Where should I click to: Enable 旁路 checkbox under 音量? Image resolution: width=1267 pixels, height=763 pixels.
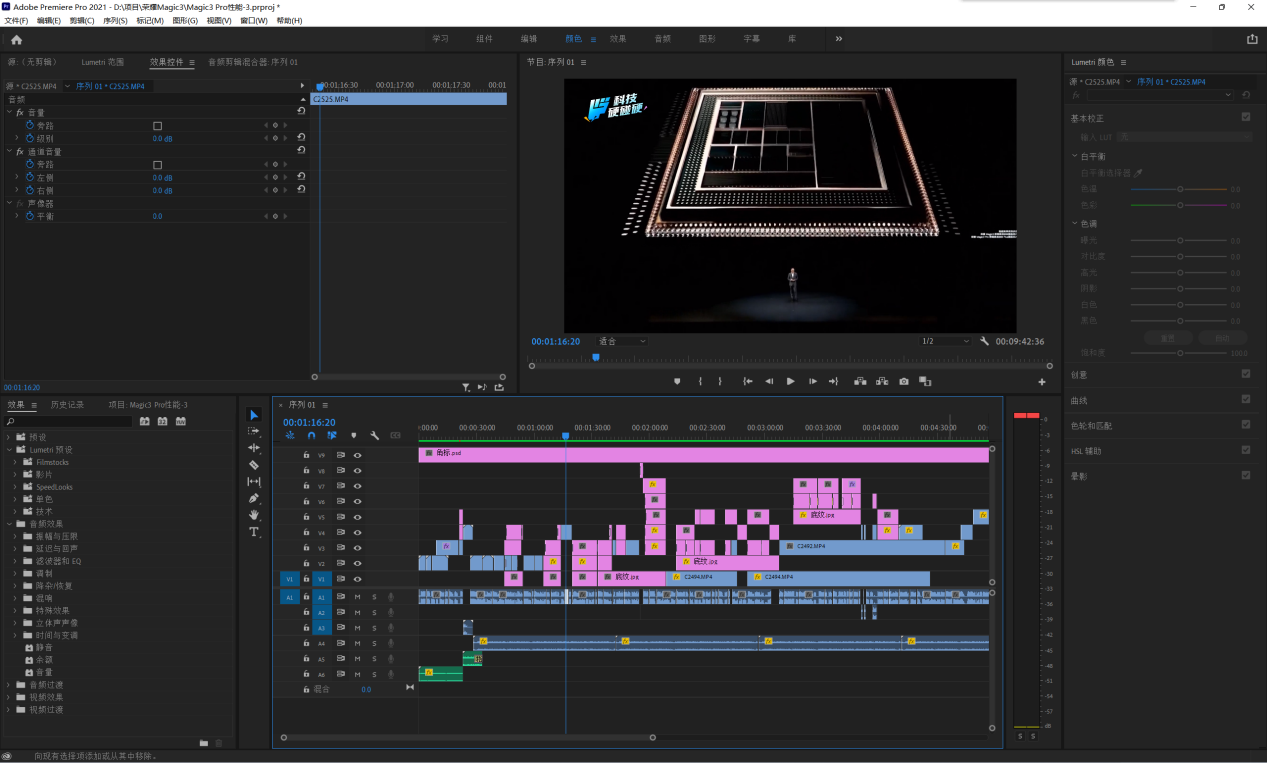157,126
